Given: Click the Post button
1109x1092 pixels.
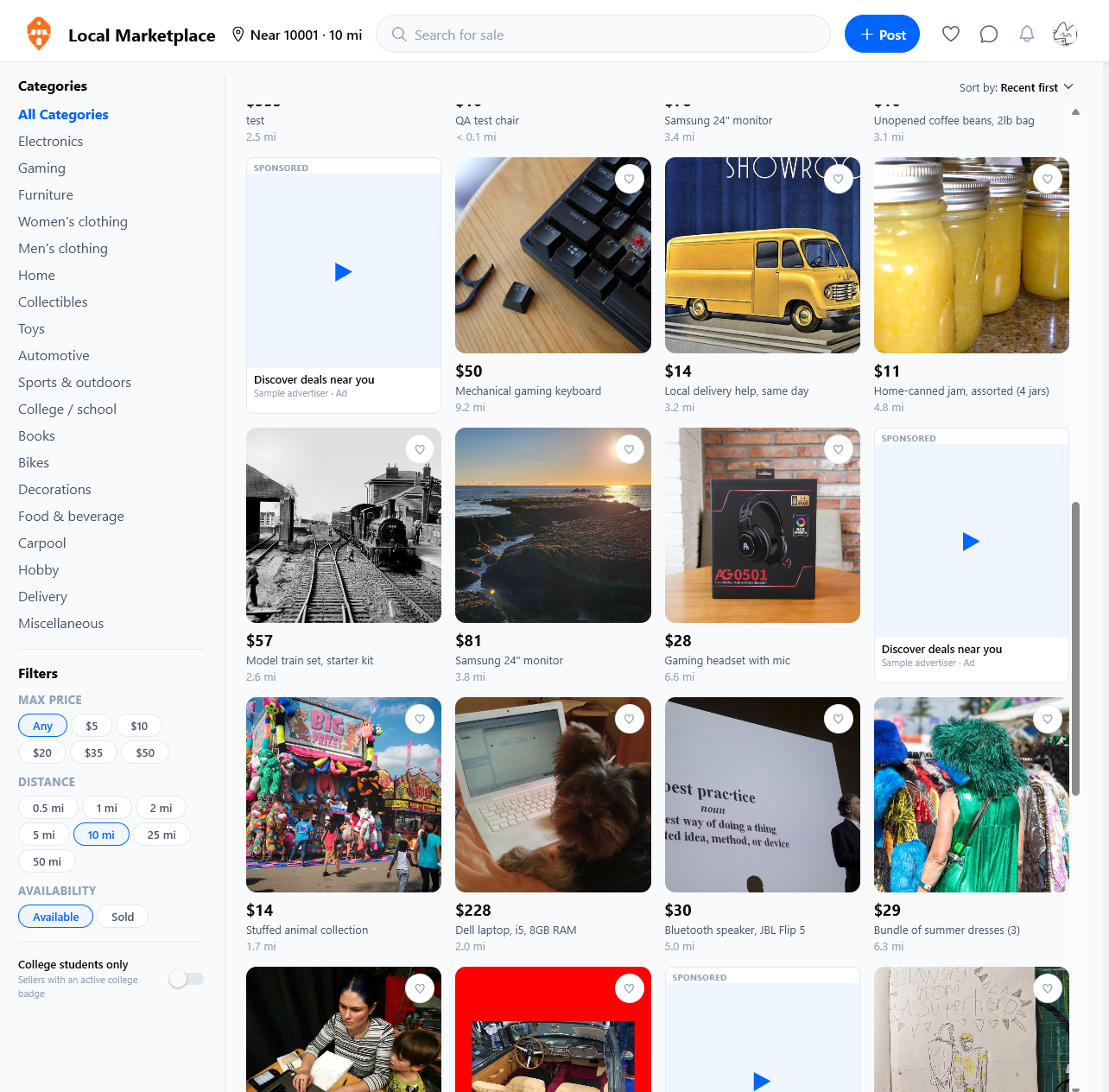Looking at the screenshot, I should [x=882, y=34].
